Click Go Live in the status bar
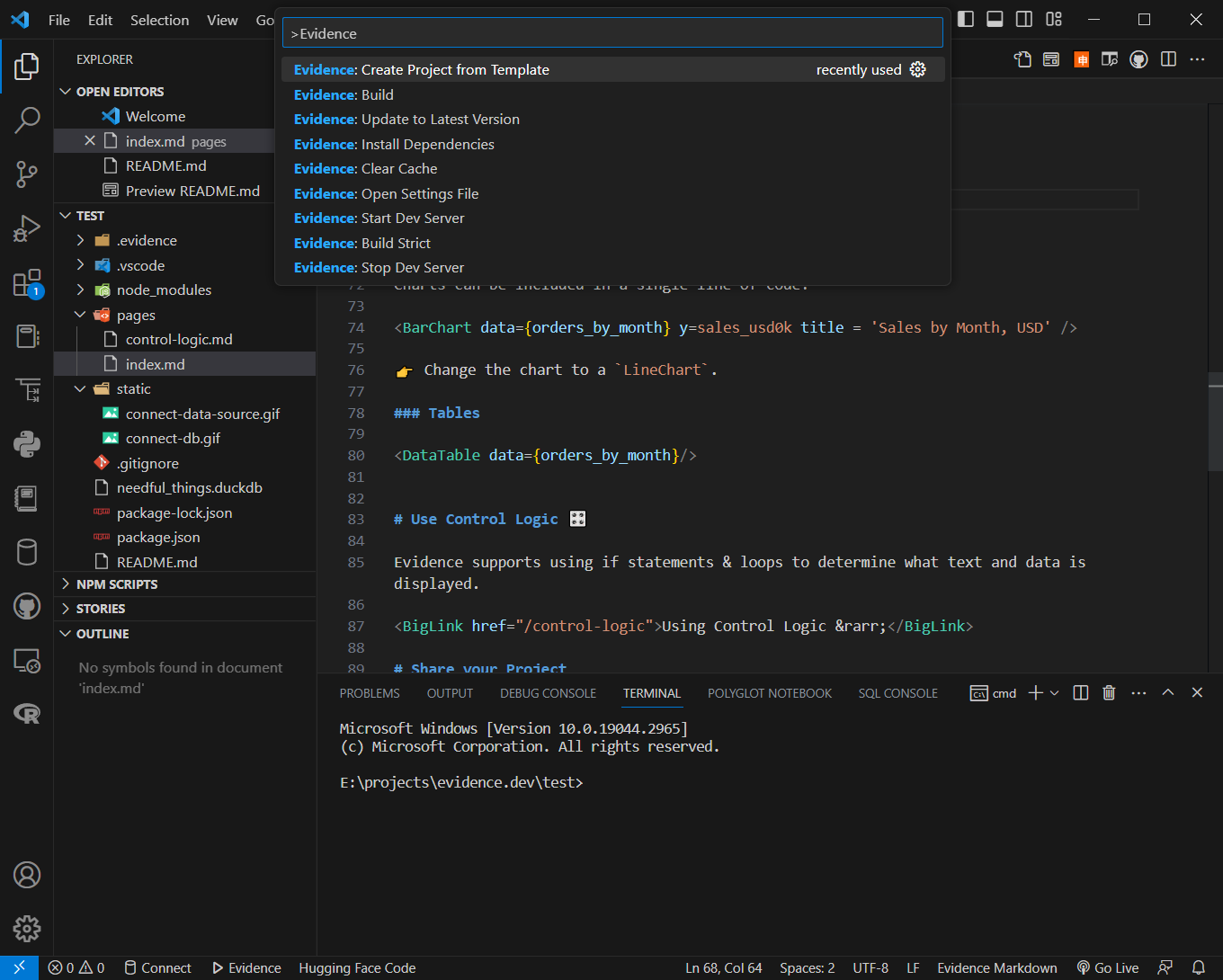 tap(1108, 967)
